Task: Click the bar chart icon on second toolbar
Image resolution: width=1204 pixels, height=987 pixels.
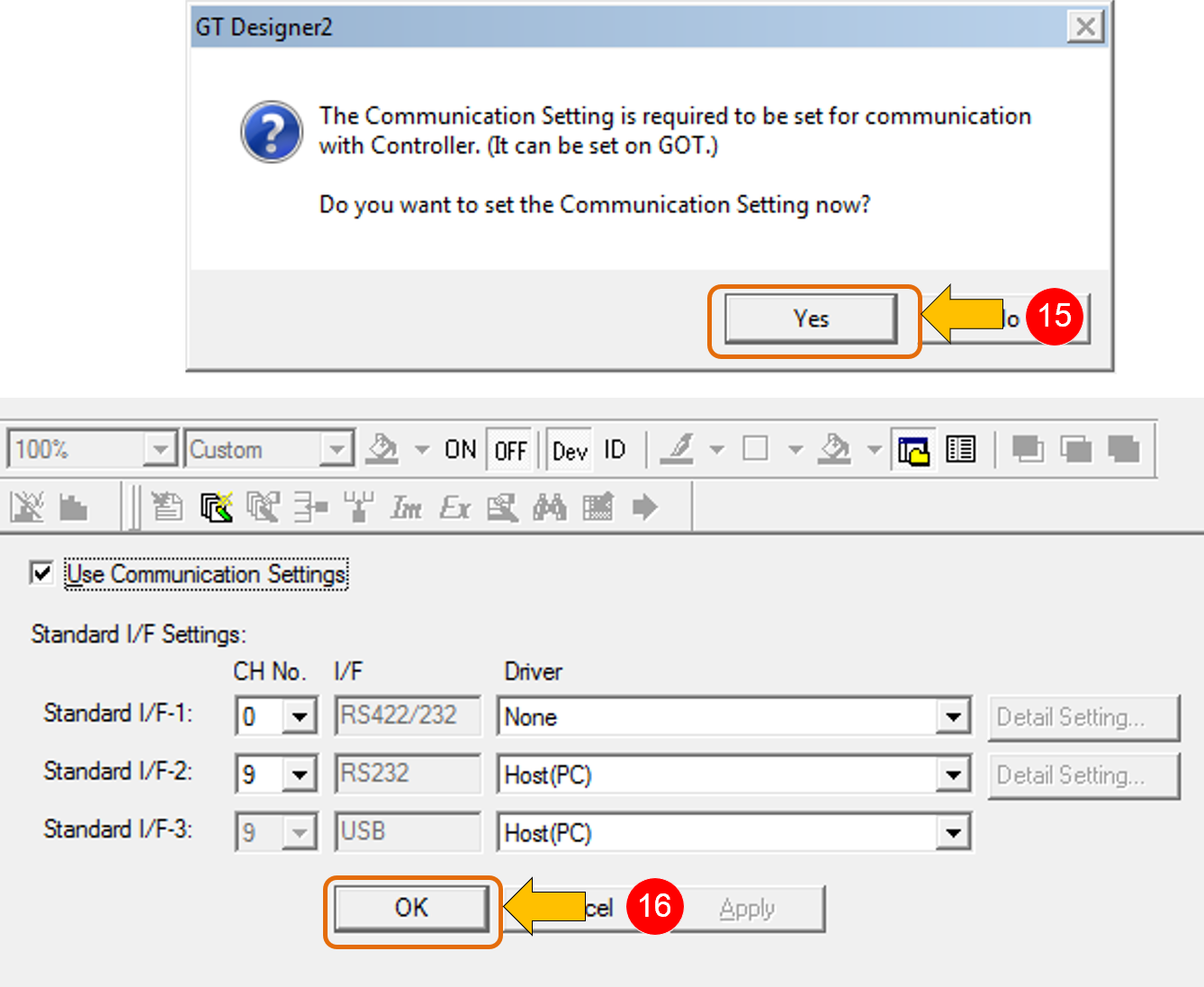Action: click(73, 507)
